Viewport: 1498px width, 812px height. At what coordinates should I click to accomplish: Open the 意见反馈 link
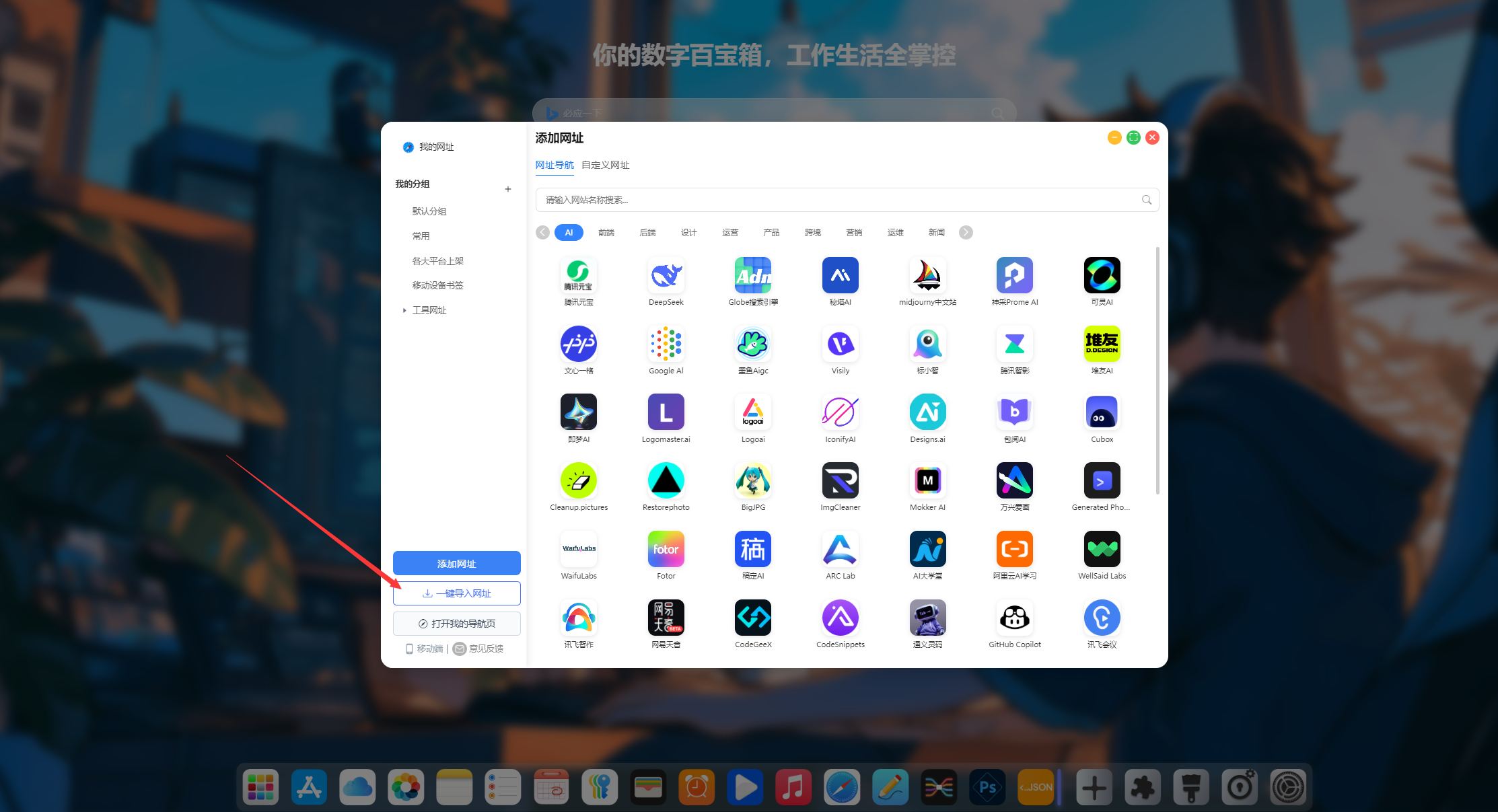(478, 649)
